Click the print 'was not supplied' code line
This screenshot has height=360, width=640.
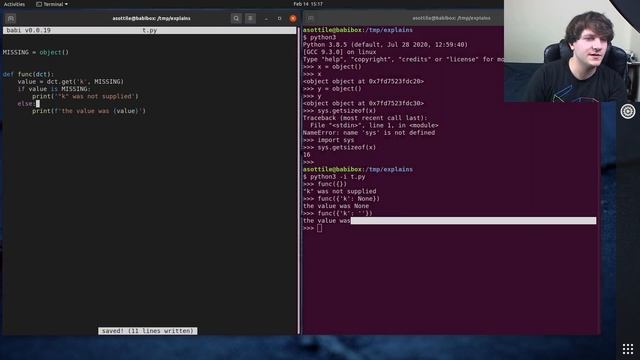point(85,96)
